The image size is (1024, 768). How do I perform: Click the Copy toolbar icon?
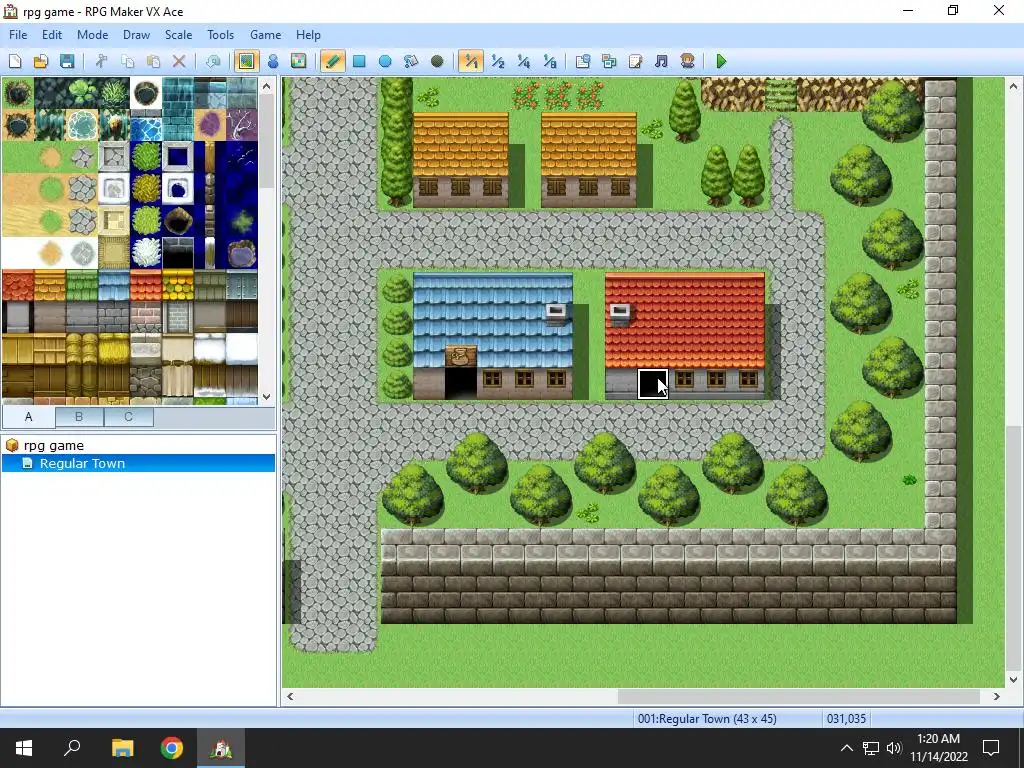[x=127, y=61]
